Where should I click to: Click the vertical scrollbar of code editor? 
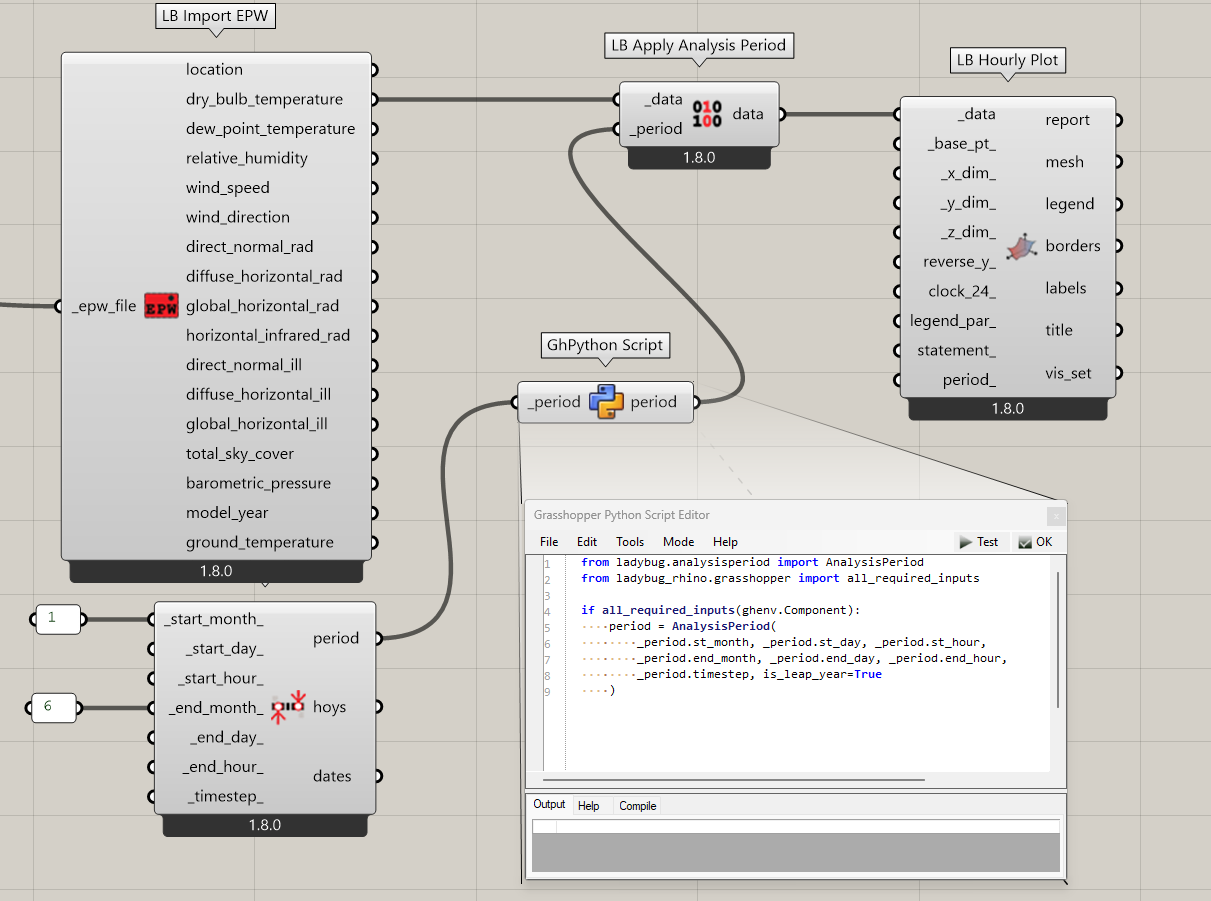1058,640
